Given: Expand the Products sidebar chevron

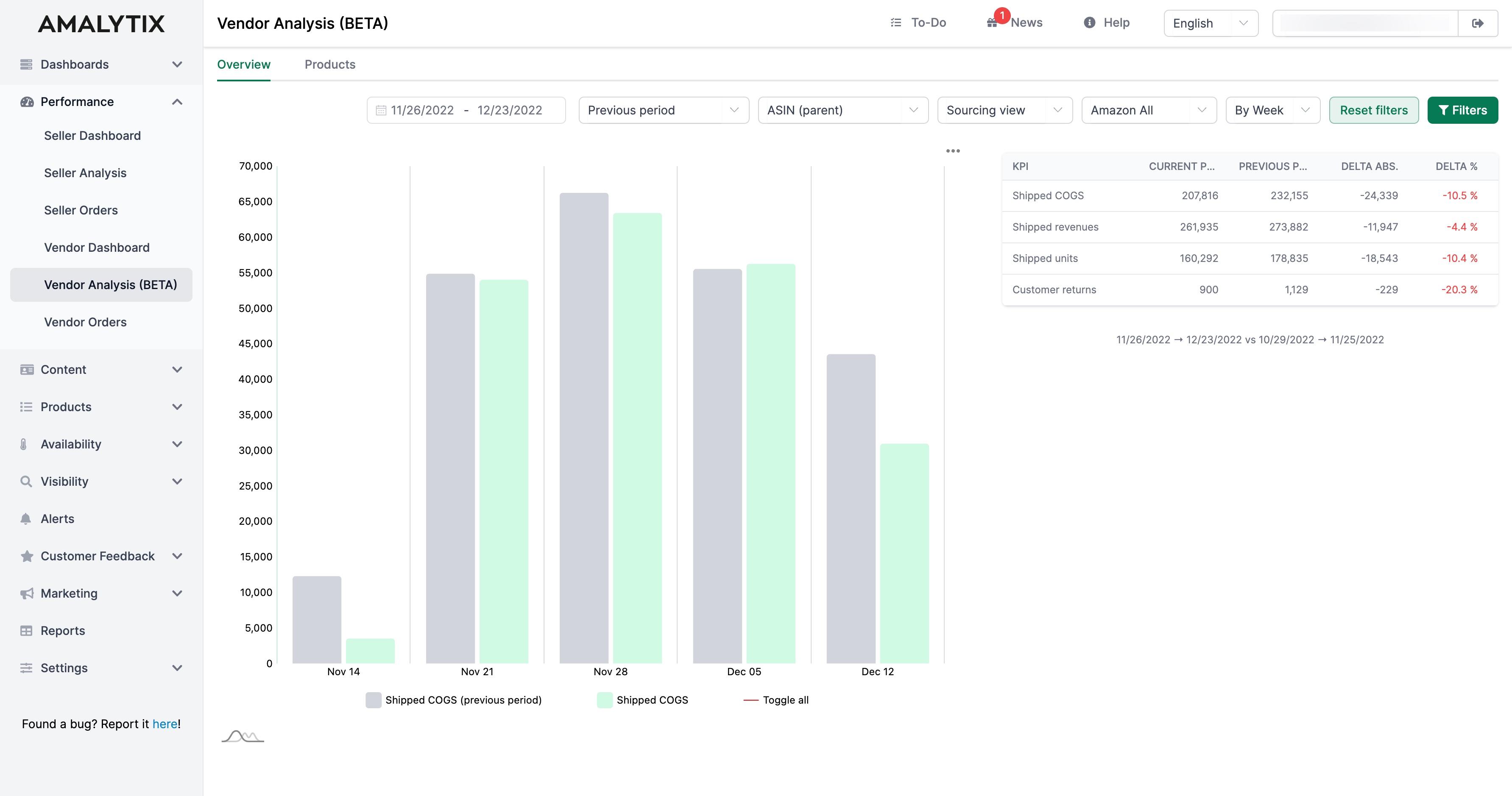Looking at the screenshot, I should point(177,407).
